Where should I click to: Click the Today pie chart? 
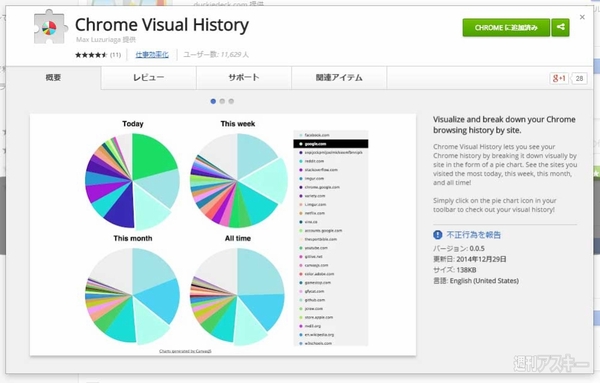point(132,181)
